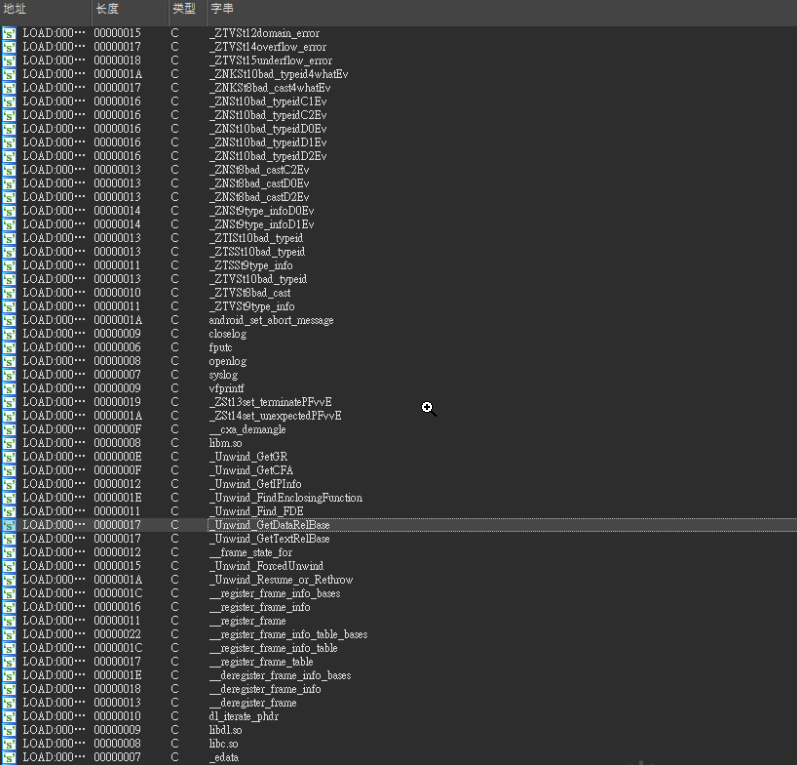The height and width of the screenshot is (765, 797).
Task: Click the string icon next to dl_iterate_phdr
Action: point(9,716)
